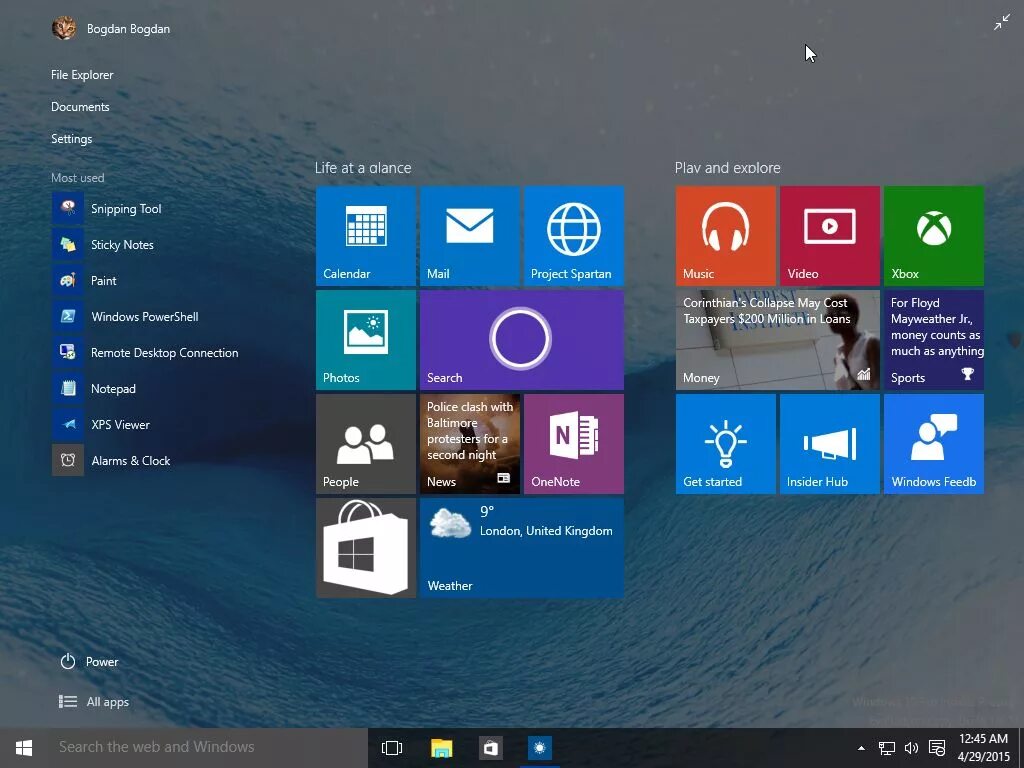Open the Money tile about Corinthian's collapse
The width and height of the screenshot is (1024, 768).
(778, 340)
